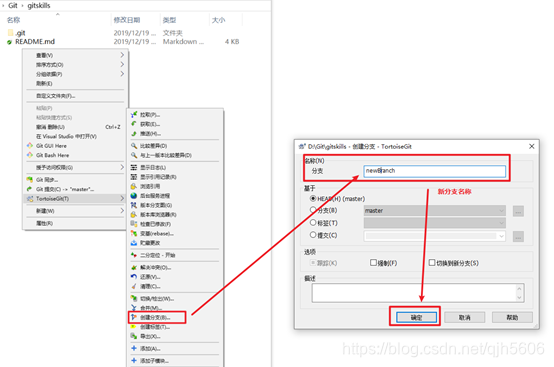
Task: Click the Create Branch (创建分支) icon
Action: (134, 317)
